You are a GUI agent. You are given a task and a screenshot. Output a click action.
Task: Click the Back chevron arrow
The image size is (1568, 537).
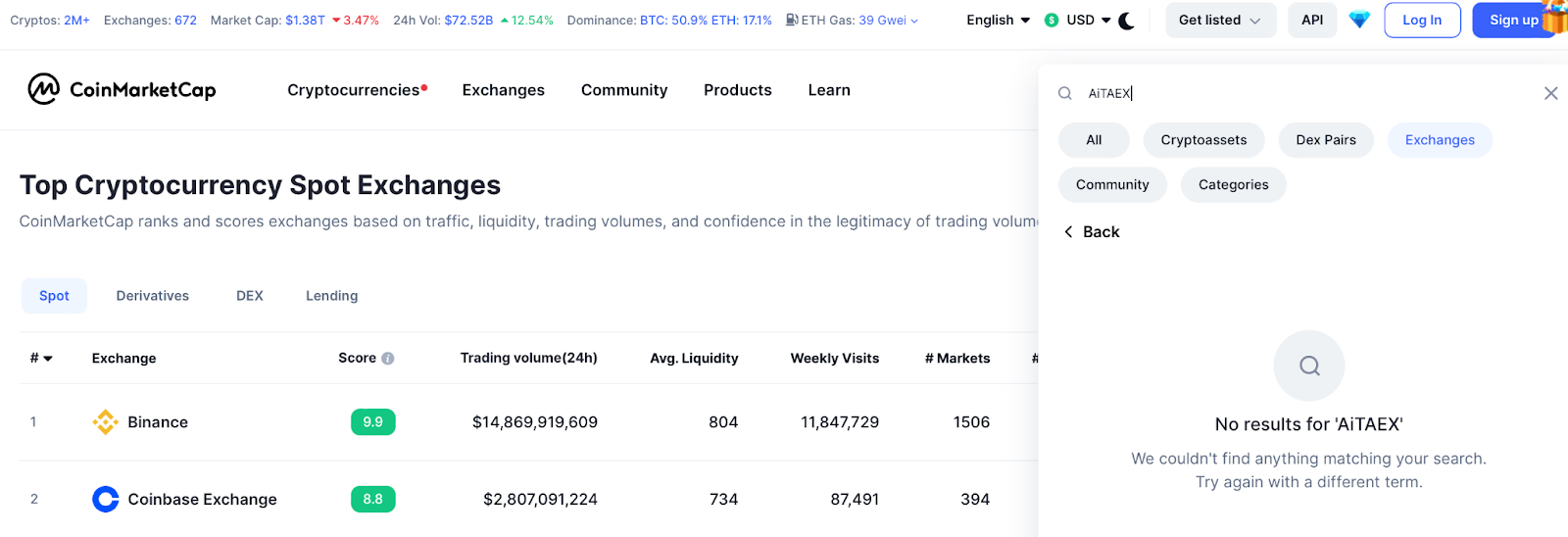1068,232
